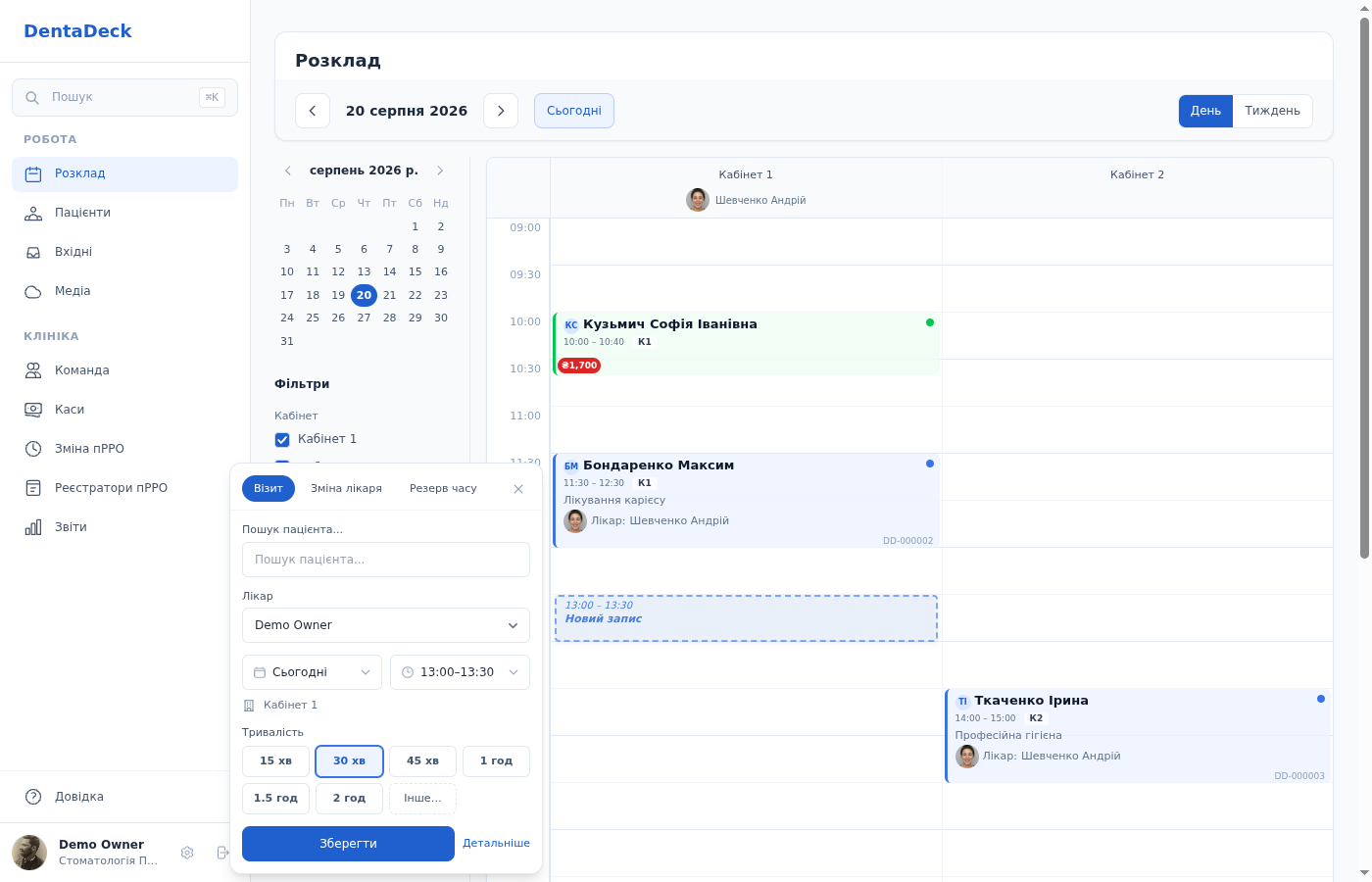1372x882 pixels.
Task: Open the Сьогодні date dropdown in popup
Action: 312,672
